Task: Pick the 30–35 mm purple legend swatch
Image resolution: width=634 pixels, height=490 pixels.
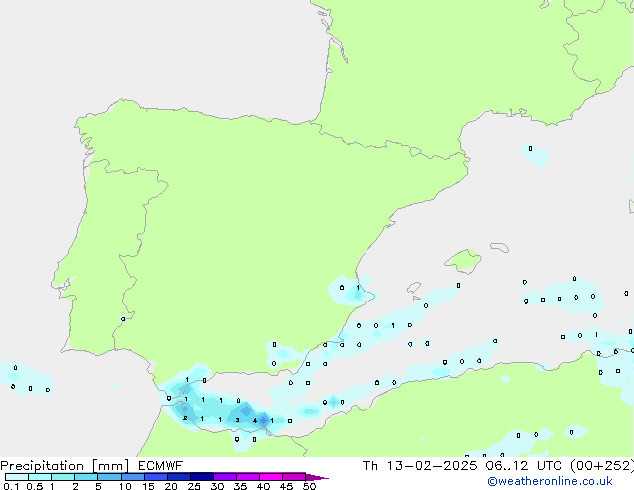Action: coord(224,477)
